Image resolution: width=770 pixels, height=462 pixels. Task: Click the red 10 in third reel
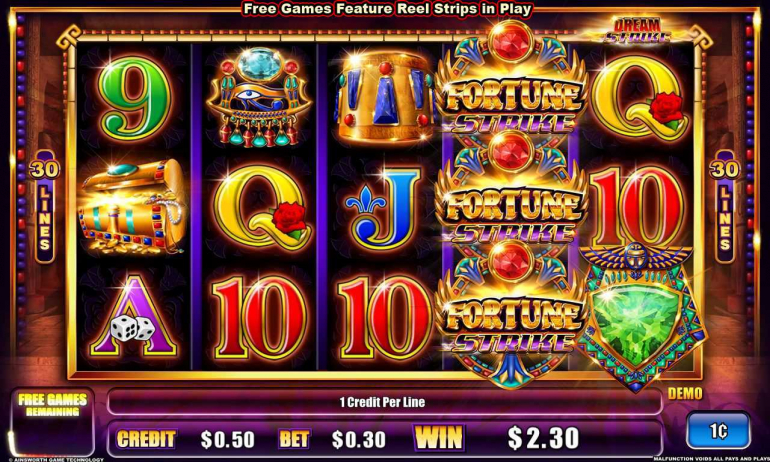tap(384, 317)
